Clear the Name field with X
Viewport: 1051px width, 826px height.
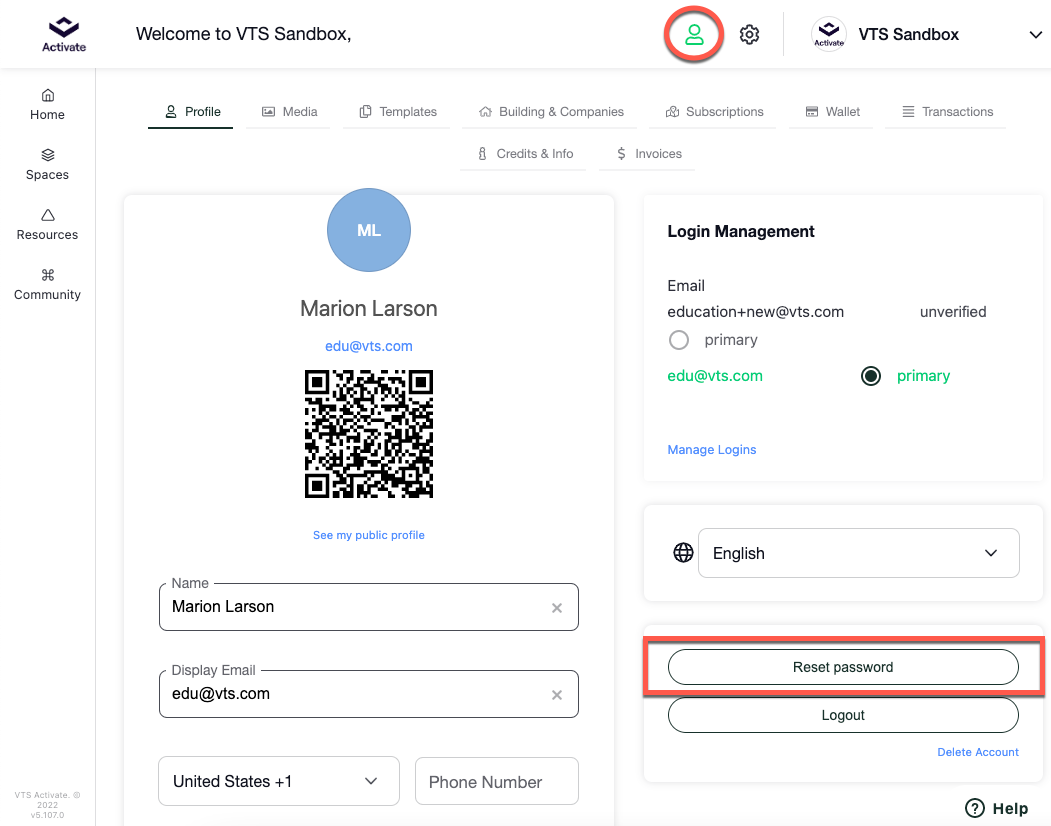[x=556, y=608]
